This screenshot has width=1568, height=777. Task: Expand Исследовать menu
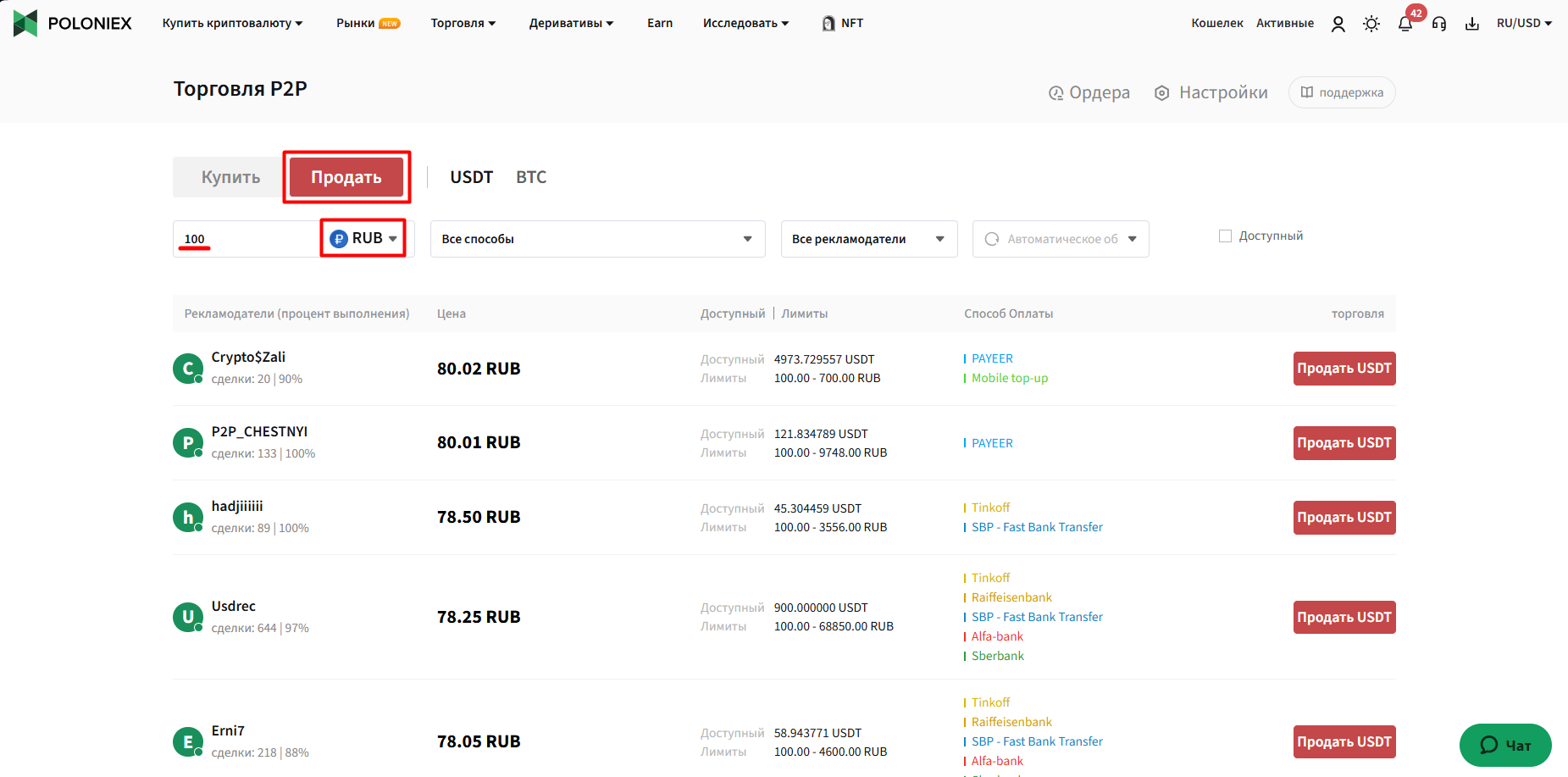745,23
